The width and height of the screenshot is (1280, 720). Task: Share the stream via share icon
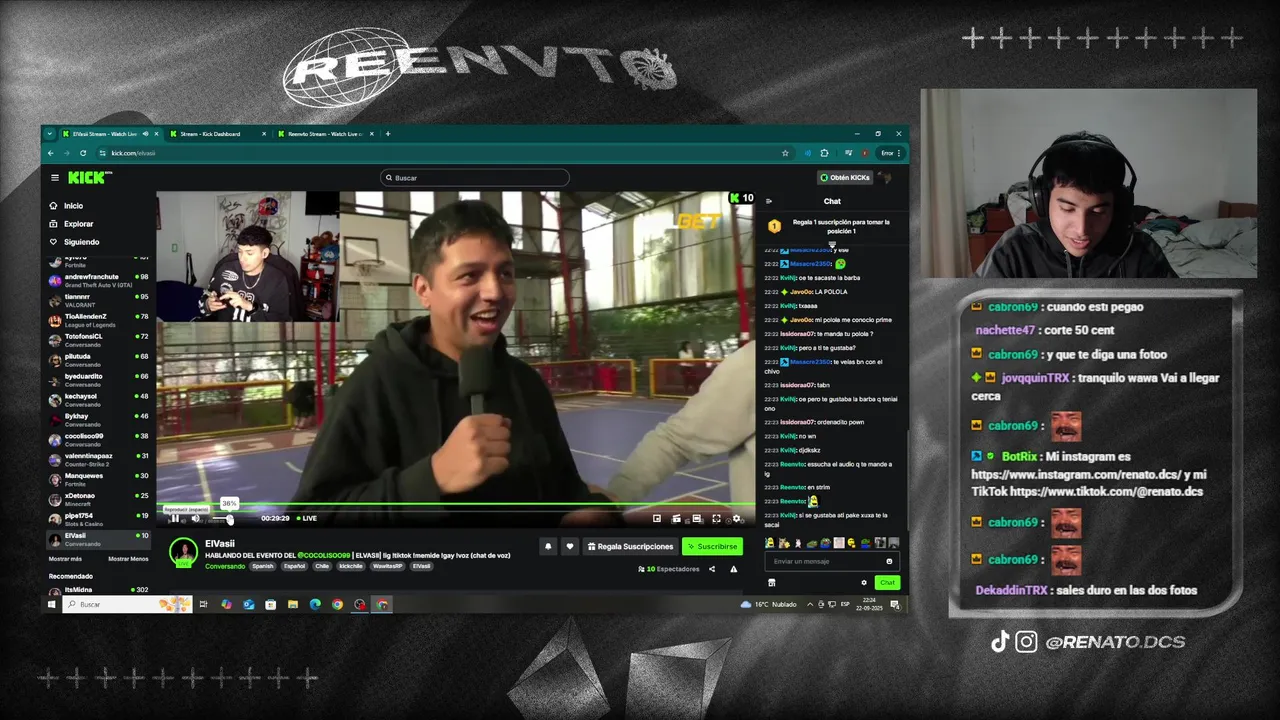click(x=712, y=569)
